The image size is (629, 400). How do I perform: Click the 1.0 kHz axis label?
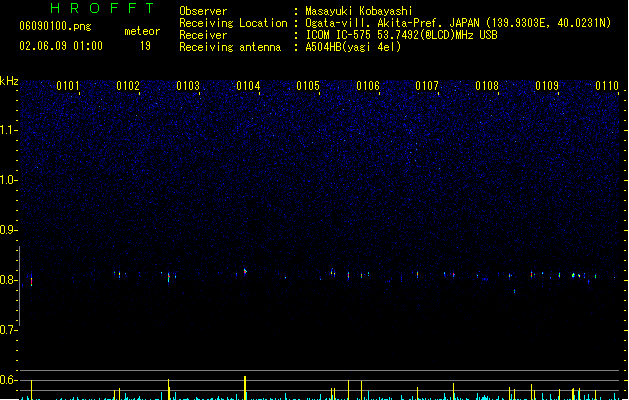click(x=8, y=180)
